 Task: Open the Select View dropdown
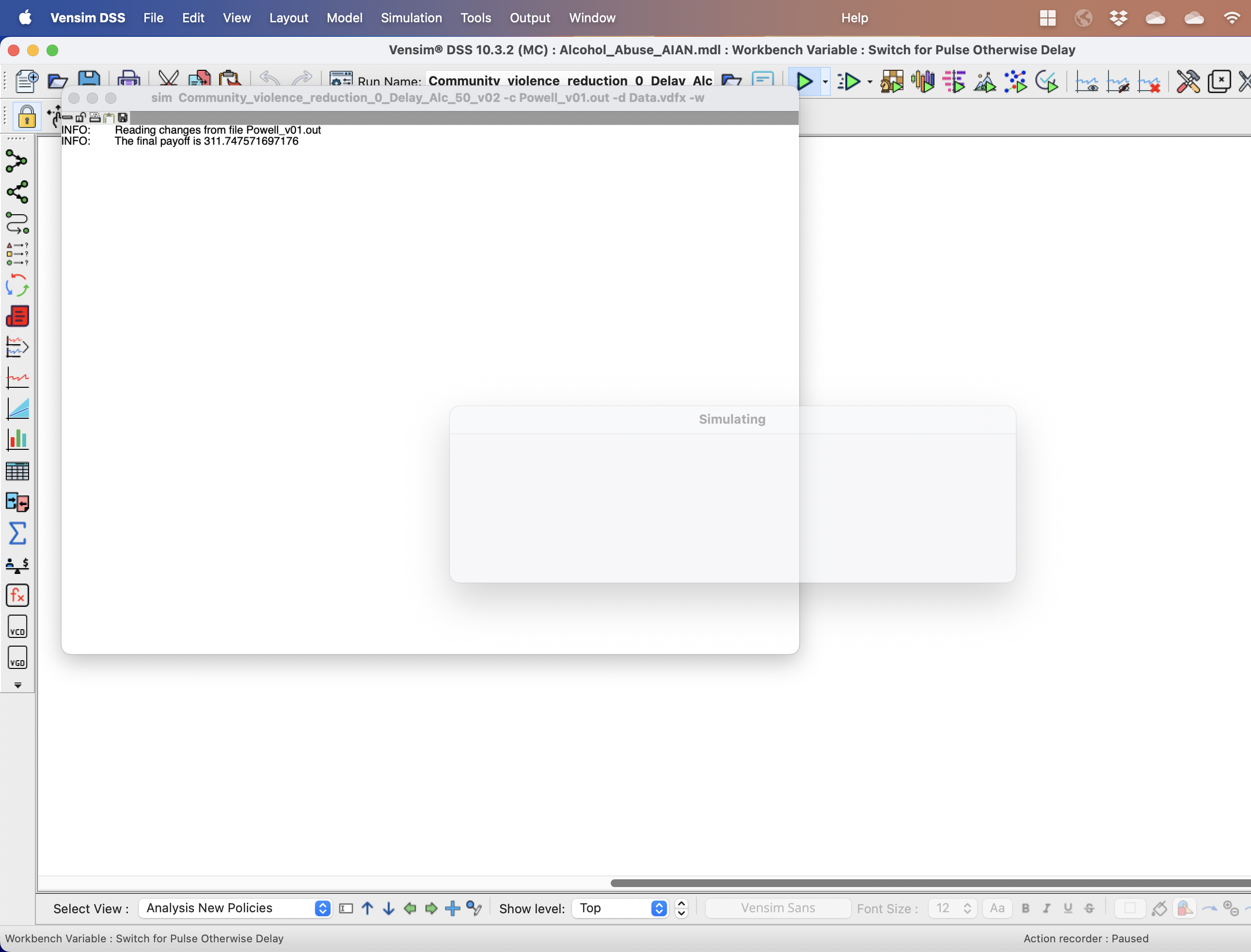tap(235, 908)
